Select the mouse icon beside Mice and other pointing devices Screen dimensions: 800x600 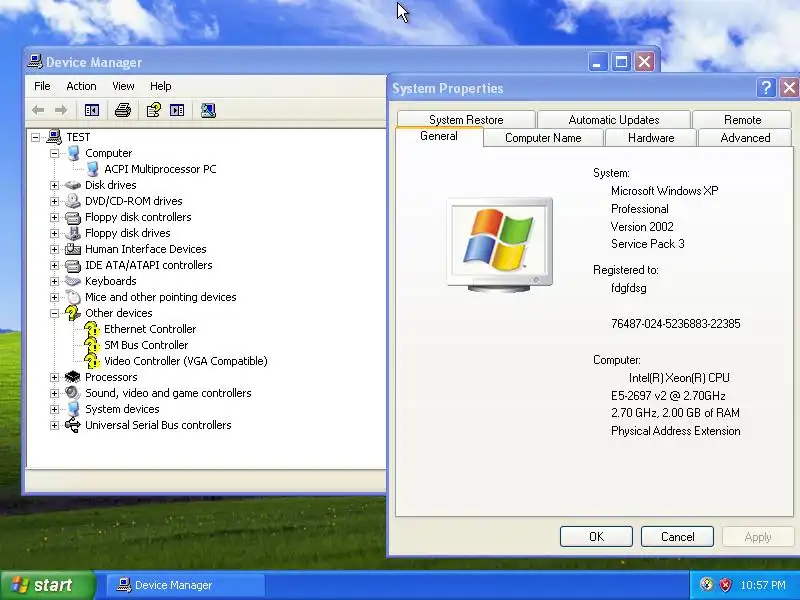pyautogui.click(x=73, y=297)
